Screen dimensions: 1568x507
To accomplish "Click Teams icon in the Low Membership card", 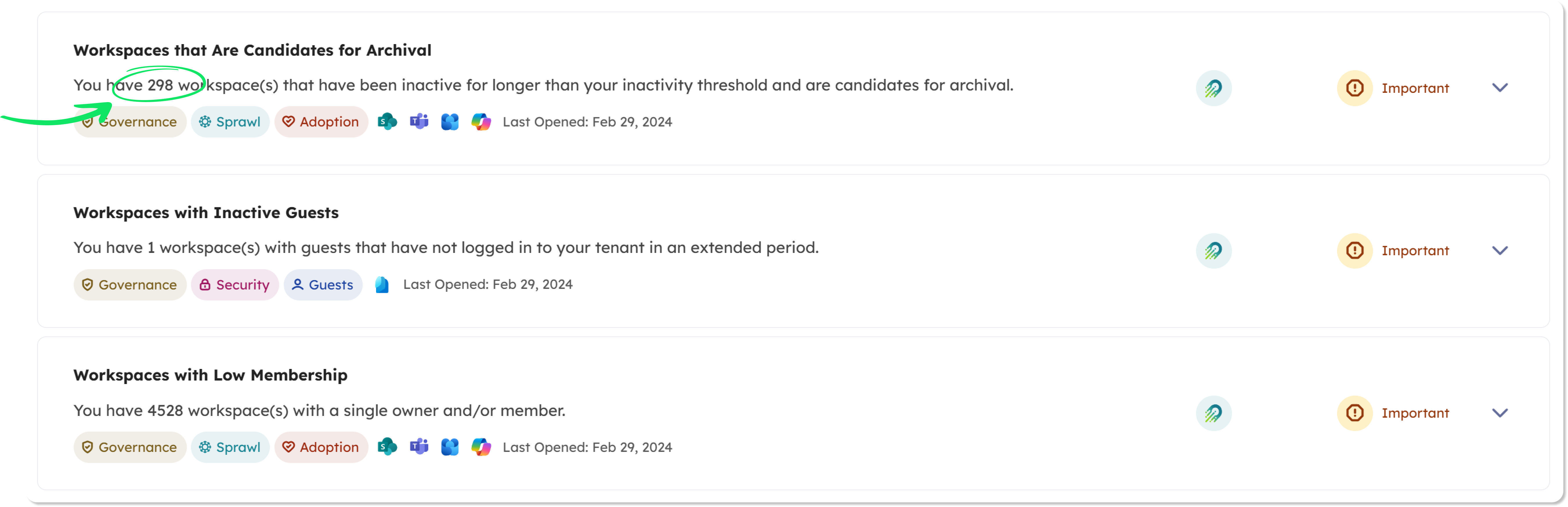I will tap(419, 447).
